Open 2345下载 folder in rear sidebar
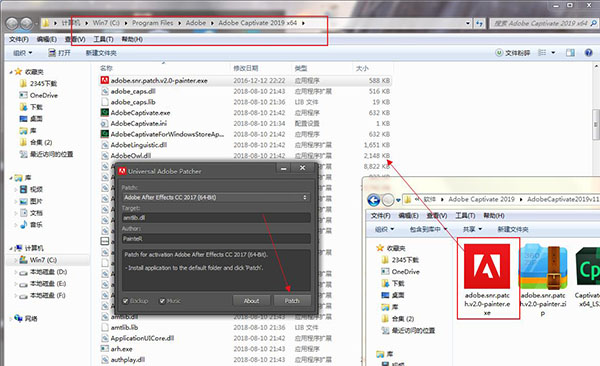Viewport: 600px width, 366px height. click(x=39, y=83)
